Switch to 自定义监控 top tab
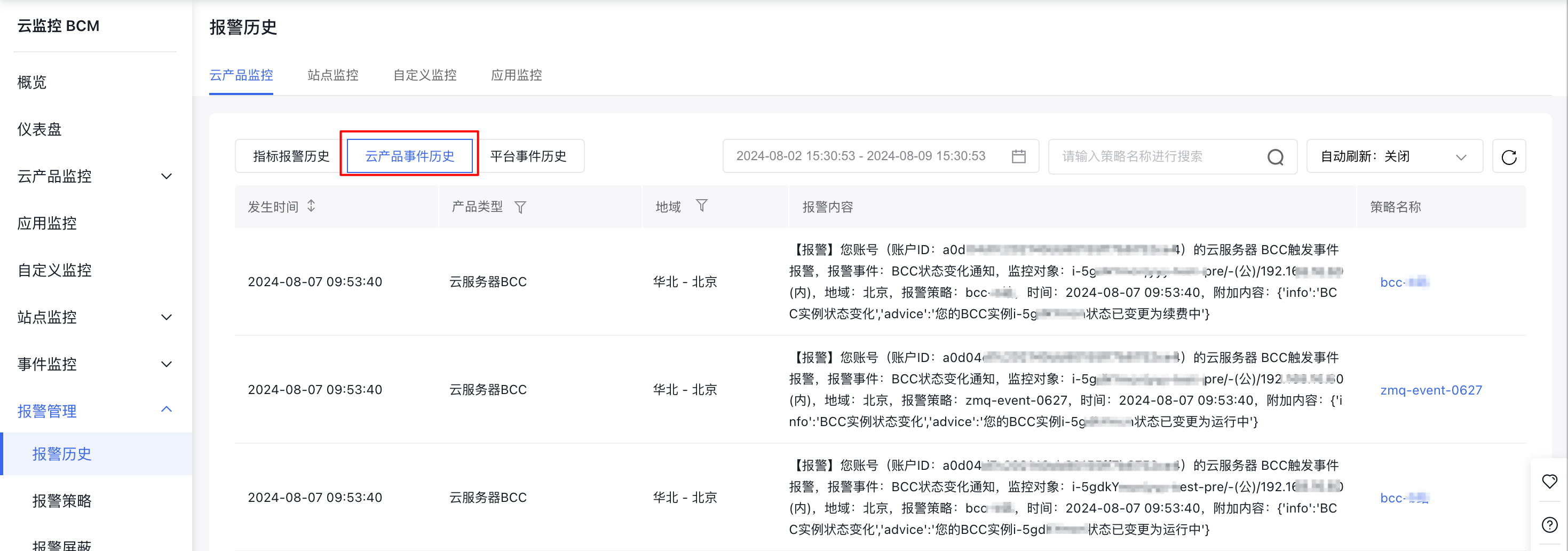1568x551 pixels. (x=425, y=75)
